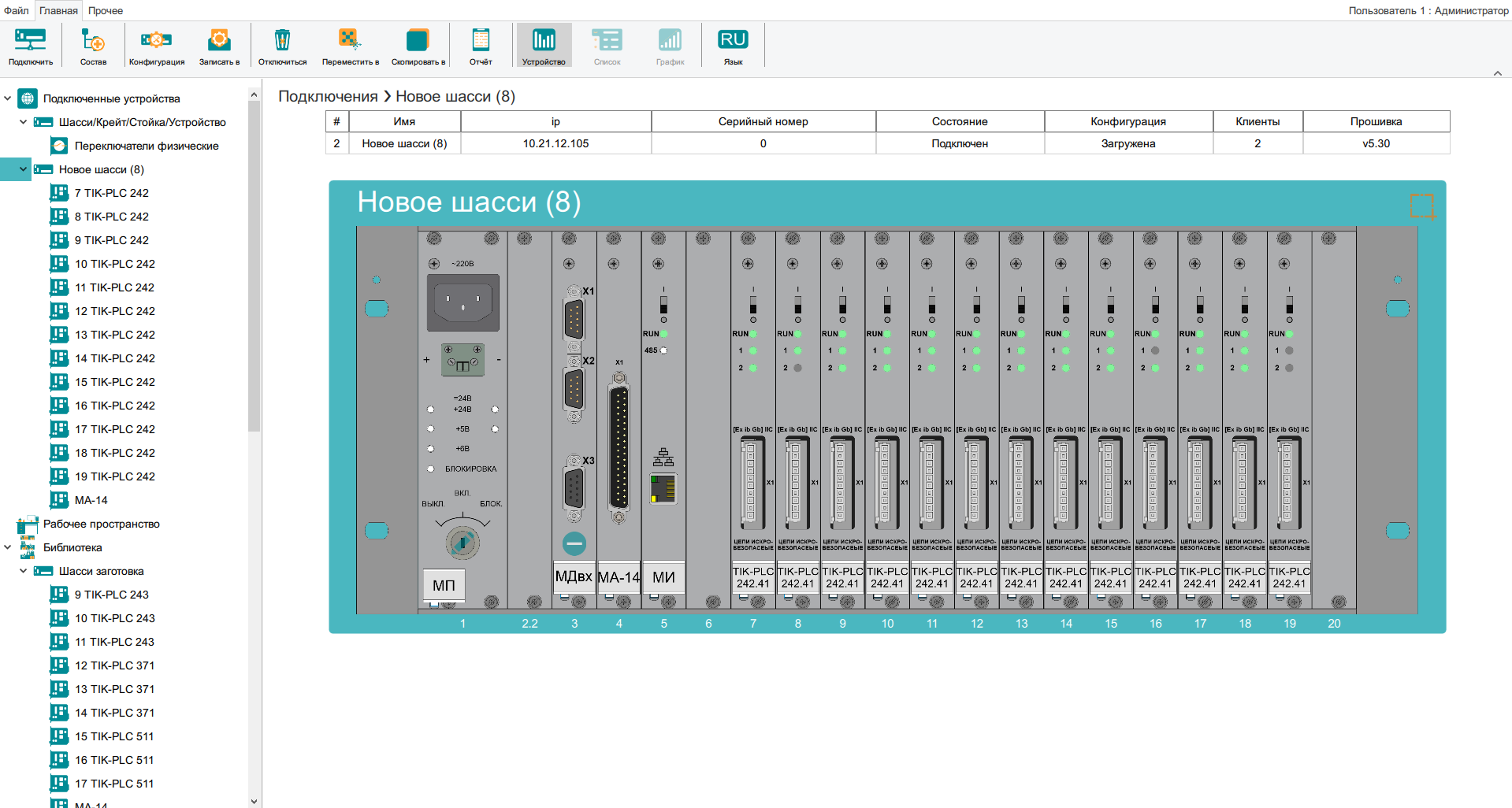1512x808 pixels.
Task: Toggle the RUN switch on slot 19 module
Action: pyautogui.click(x=1289, y=305)
